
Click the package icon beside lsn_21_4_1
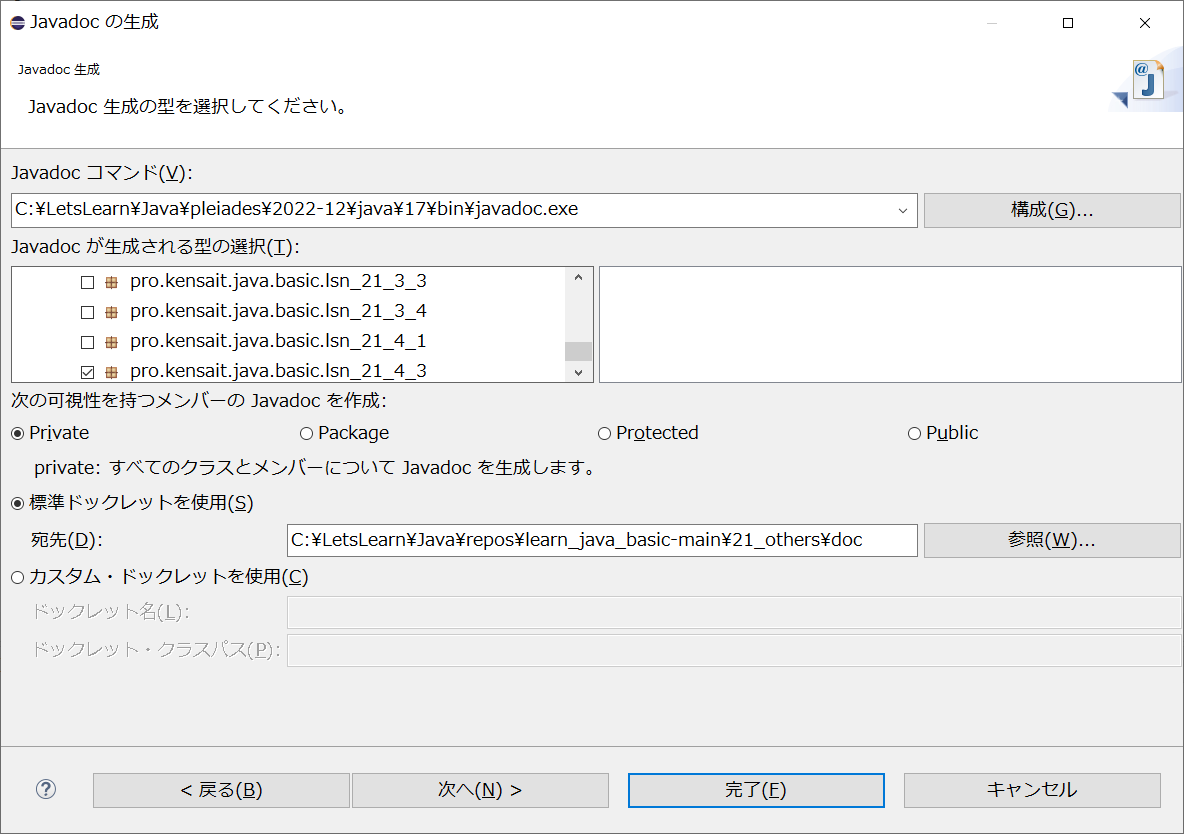coord(111,341)
